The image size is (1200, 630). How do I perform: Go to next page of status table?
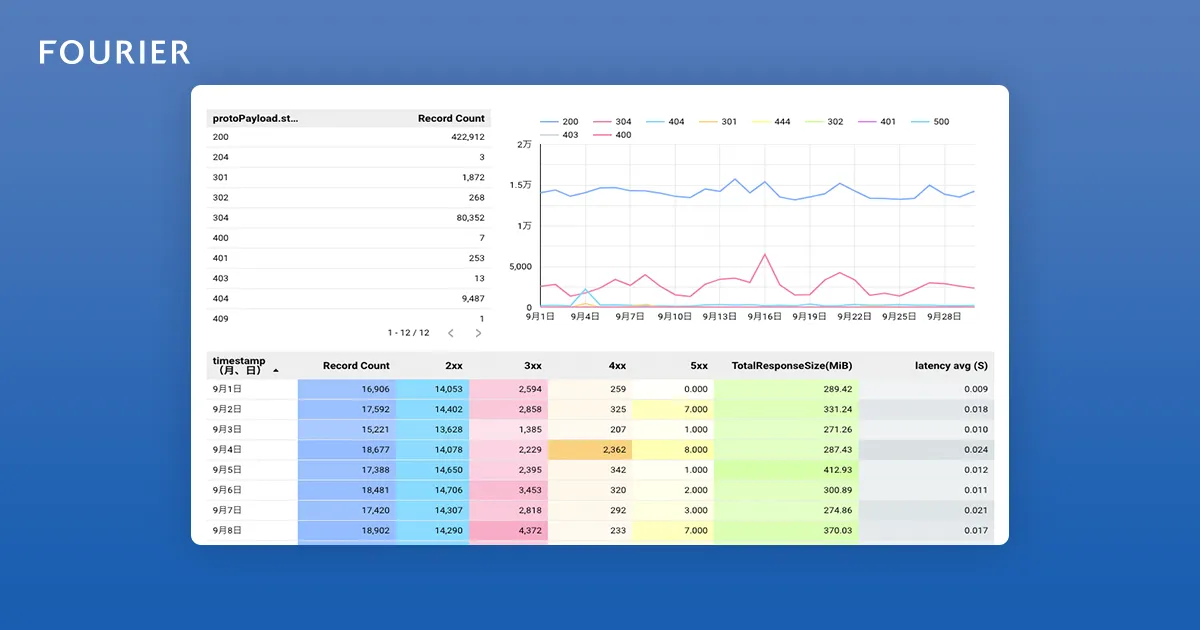(x=478, y=333)
